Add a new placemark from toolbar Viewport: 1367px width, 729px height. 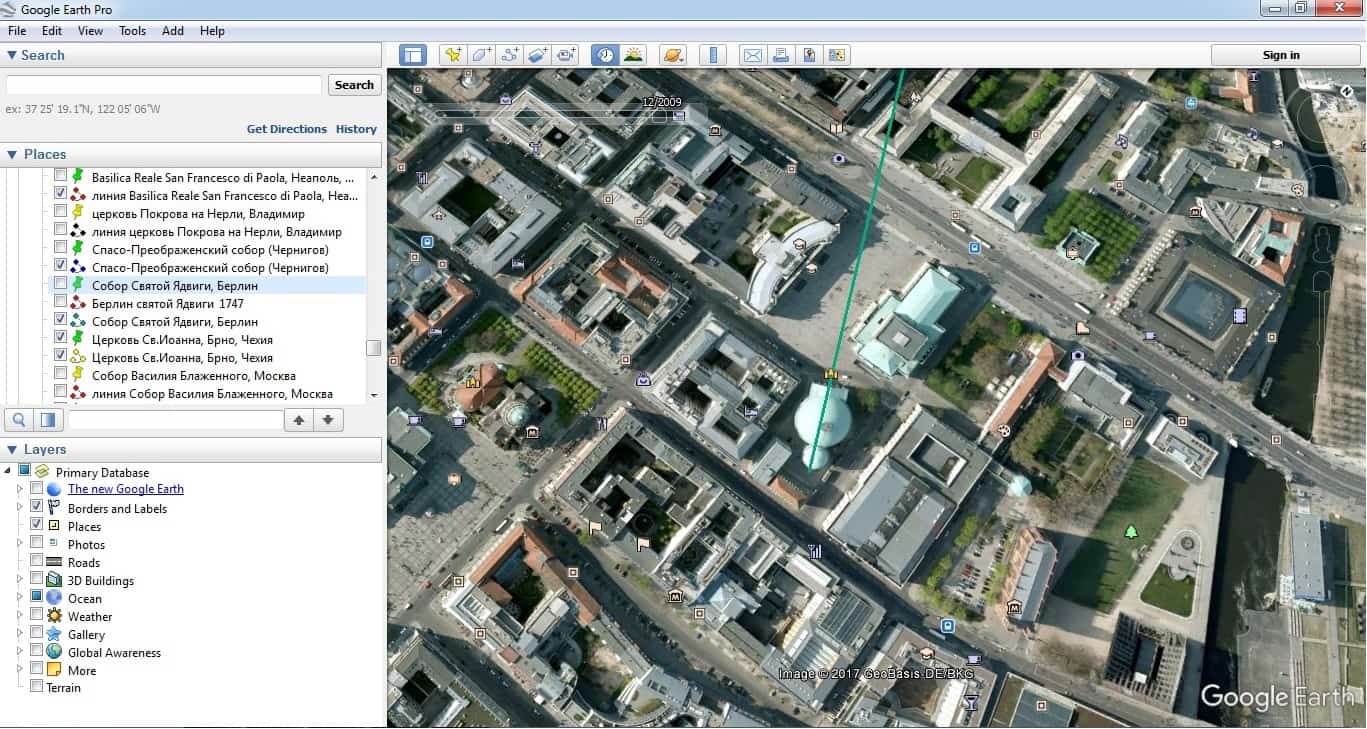(x=453, y=55)
